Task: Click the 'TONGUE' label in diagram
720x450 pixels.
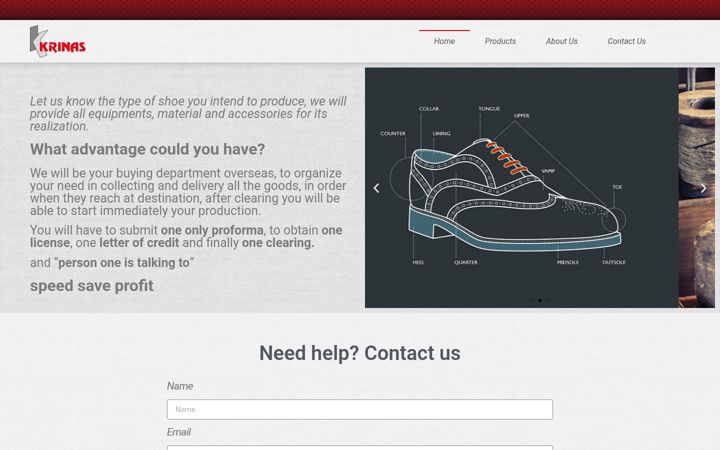Action: point(489,109)
